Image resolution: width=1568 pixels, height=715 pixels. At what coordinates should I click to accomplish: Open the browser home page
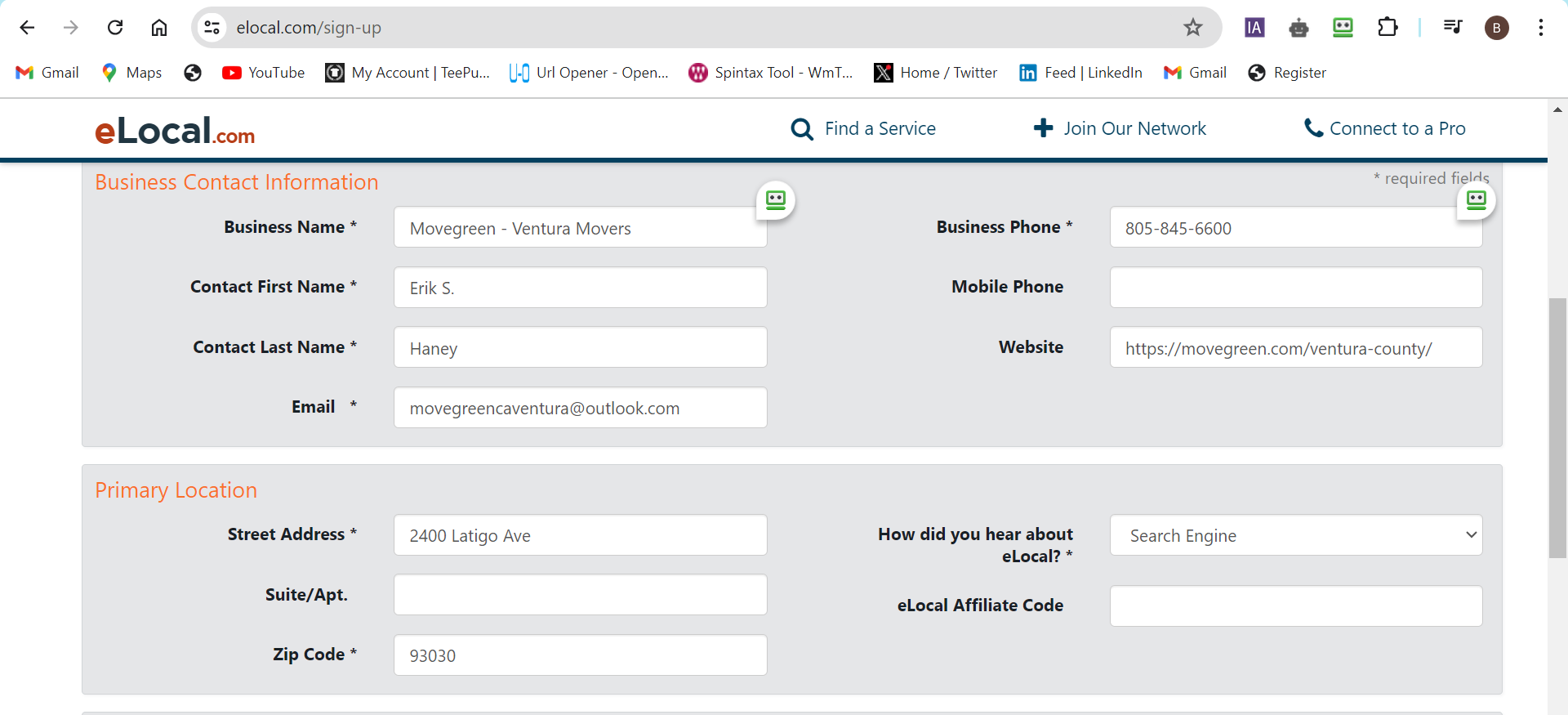[x=159, y=28]
